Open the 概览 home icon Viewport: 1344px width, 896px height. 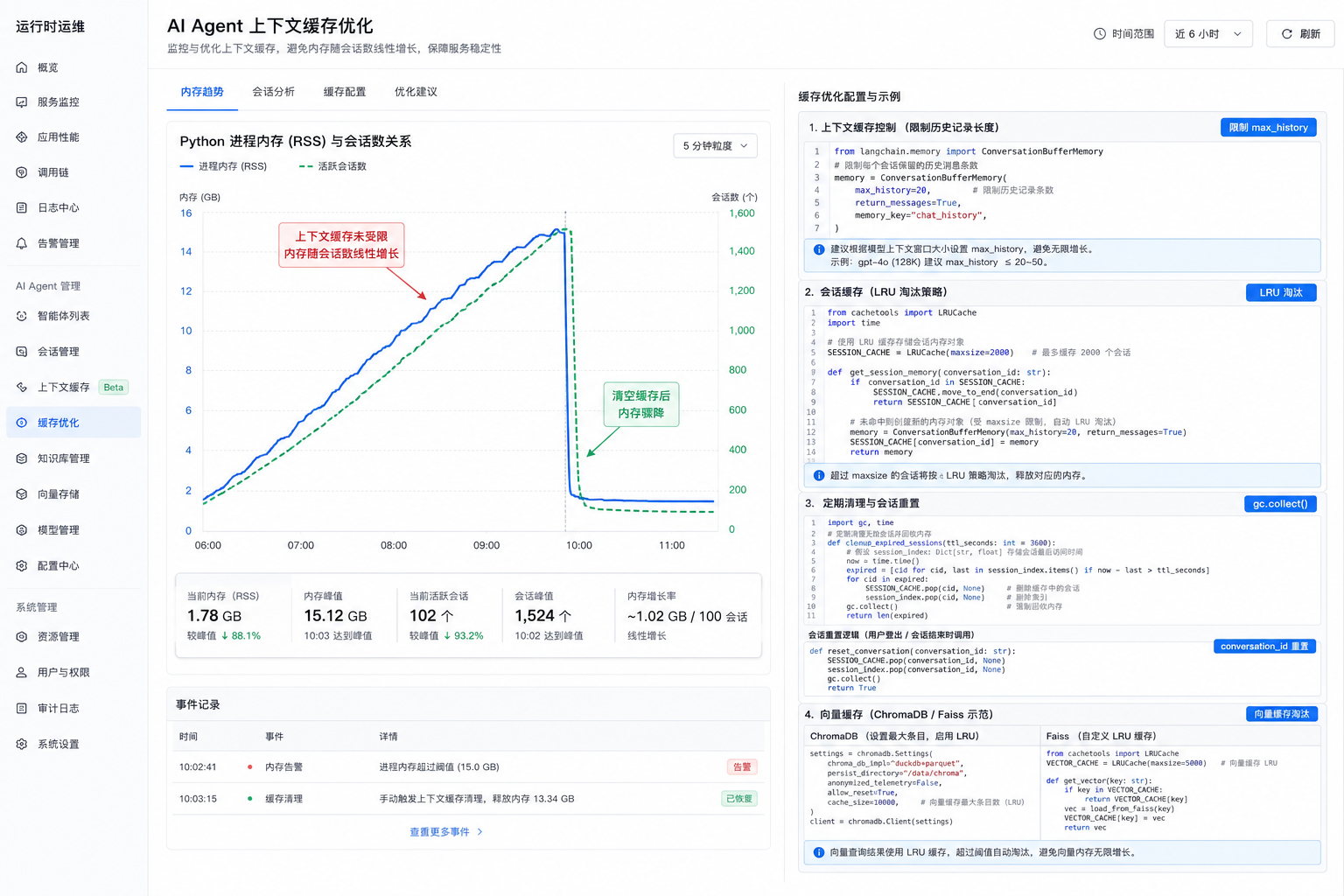coord(22,67)
